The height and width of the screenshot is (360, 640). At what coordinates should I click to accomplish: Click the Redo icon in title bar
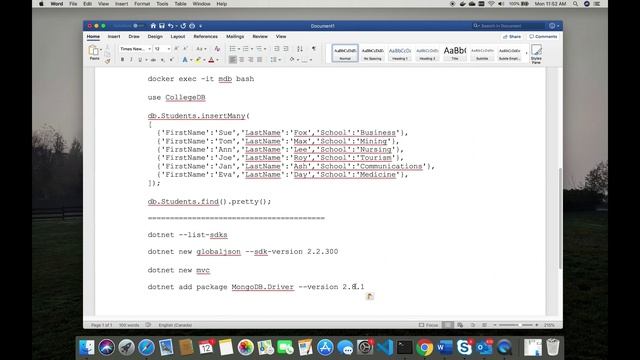tap(183, 26)
